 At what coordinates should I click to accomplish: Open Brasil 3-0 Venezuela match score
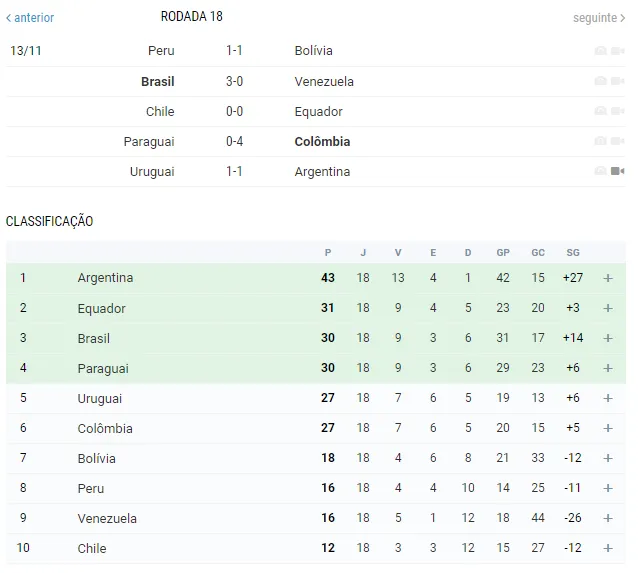pyautogui.click(x=234, y=81)
